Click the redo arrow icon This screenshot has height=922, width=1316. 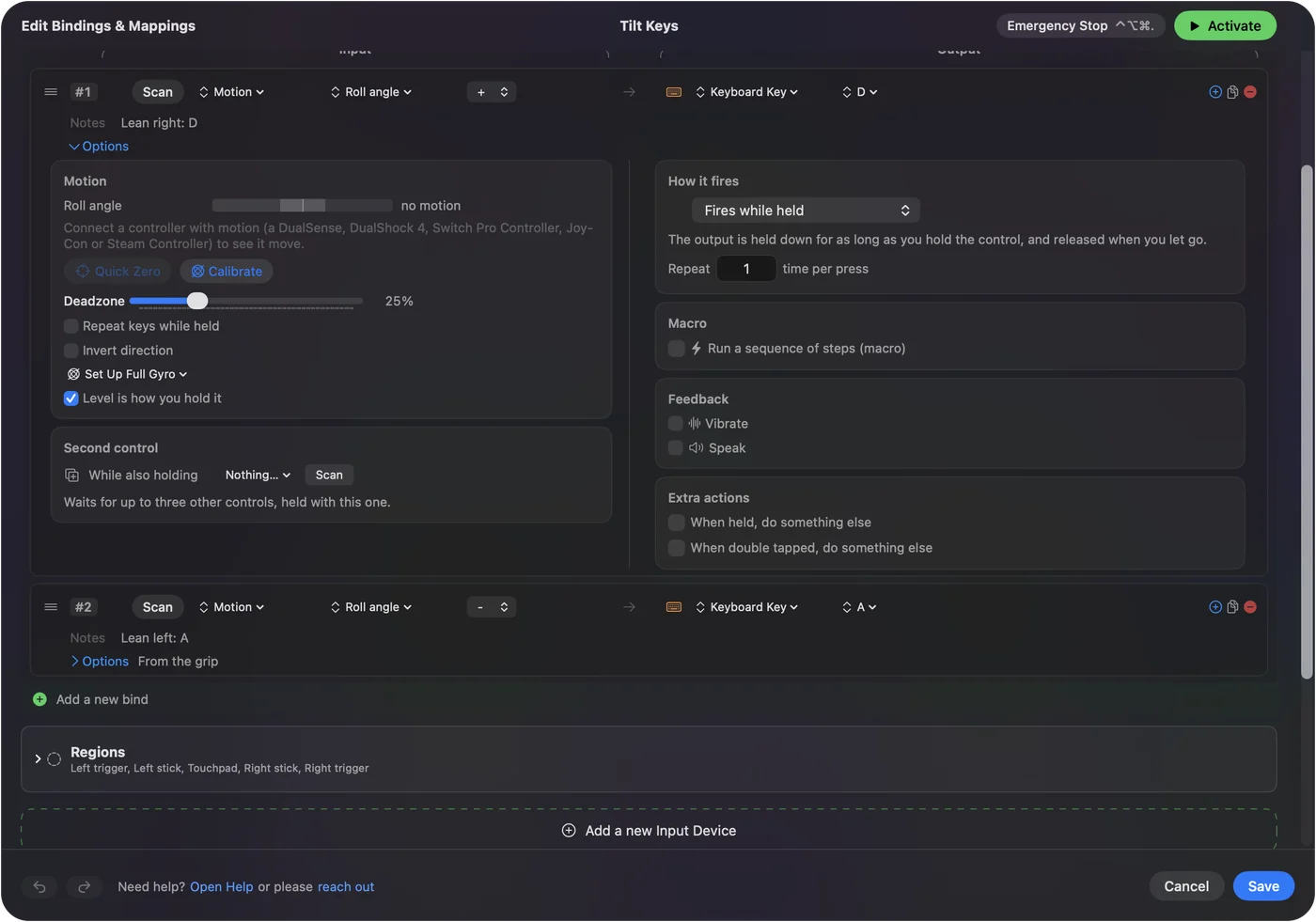pos(84,886)
